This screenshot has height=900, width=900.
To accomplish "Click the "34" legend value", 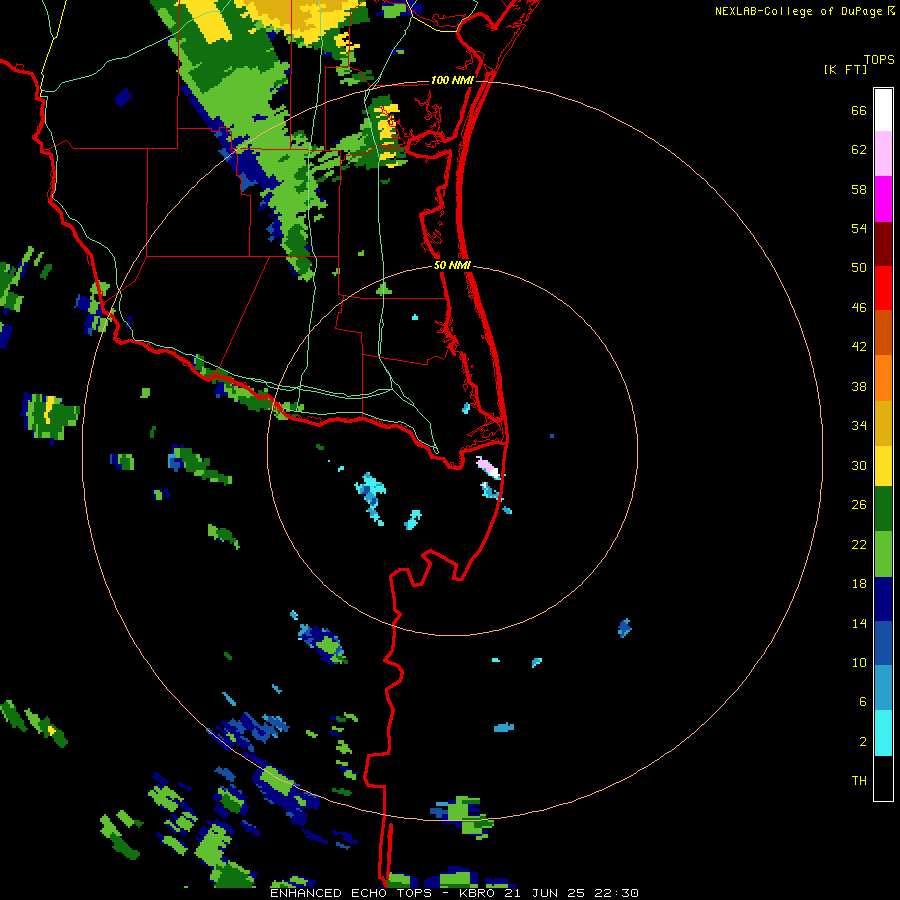I will (859, 425).
